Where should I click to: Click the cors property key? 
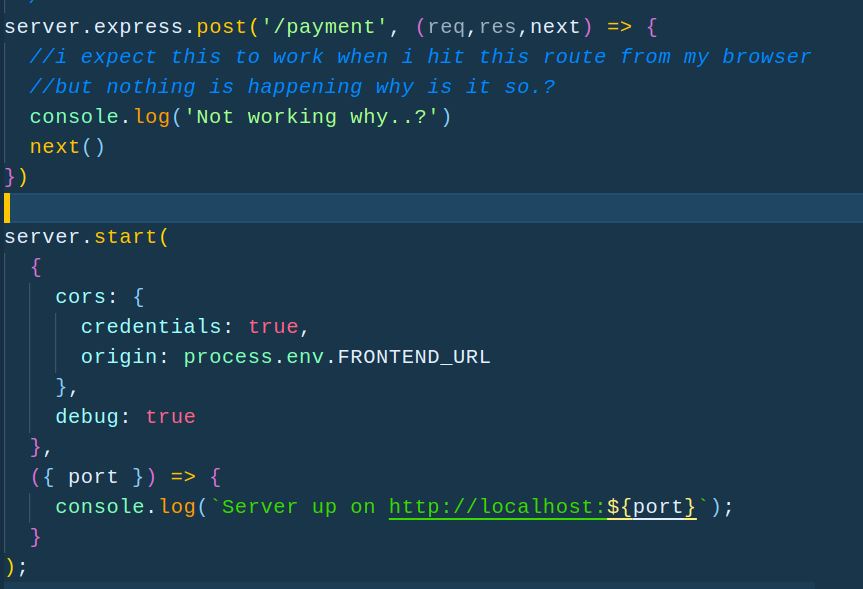pos(80,297)
